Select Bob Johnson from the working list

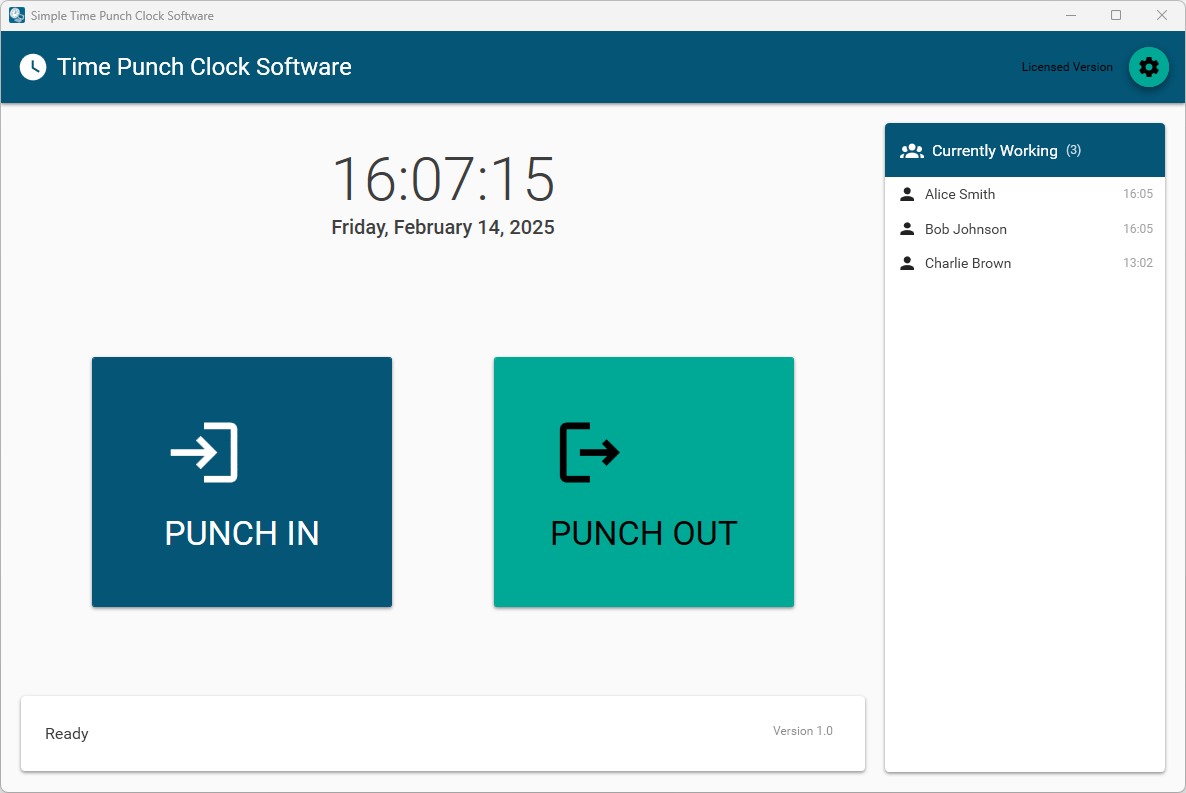(x=965, y=228)
